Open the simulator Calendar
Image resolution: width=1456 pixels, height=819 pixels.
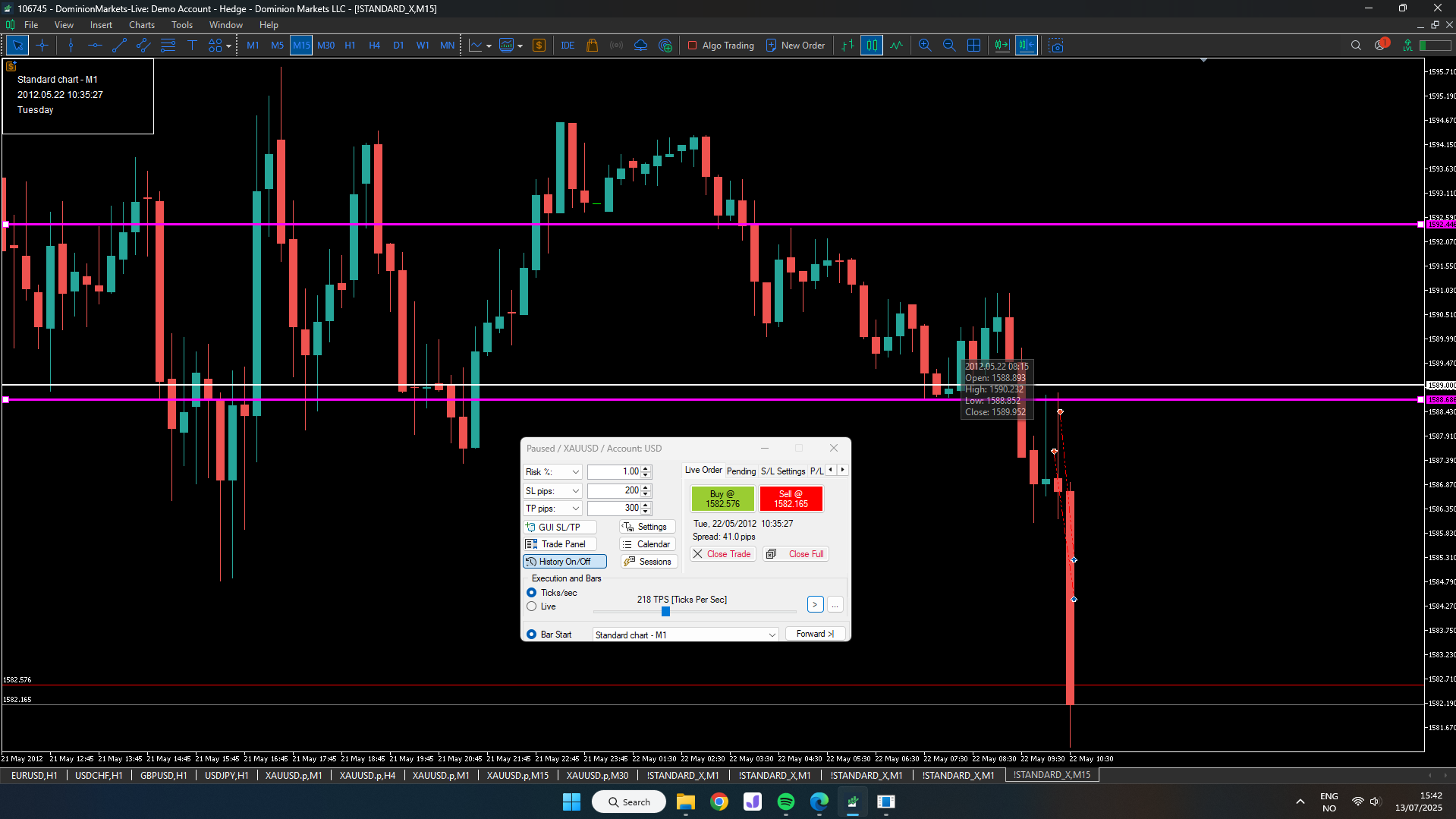646,544
